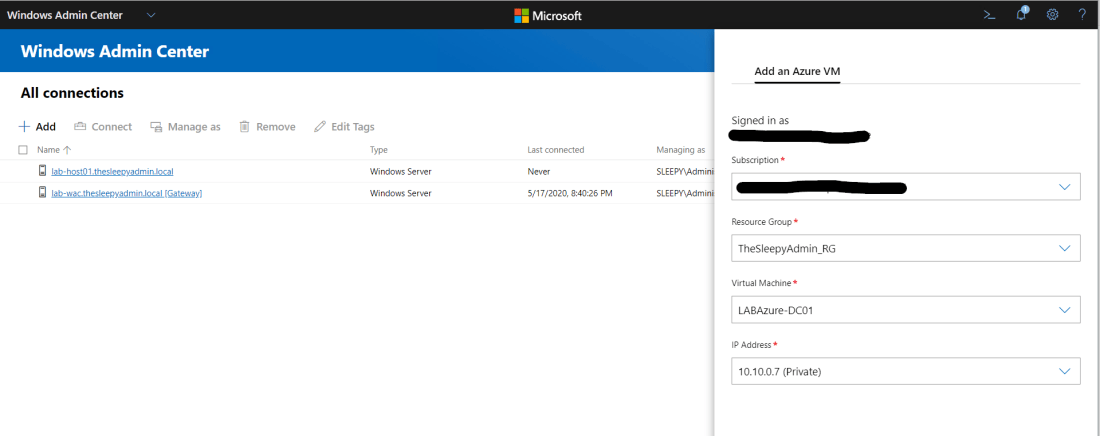Open lab-host01.thesleepyadmin.local link
This screenshot has height=436, width=1100.
coord(112,171)
